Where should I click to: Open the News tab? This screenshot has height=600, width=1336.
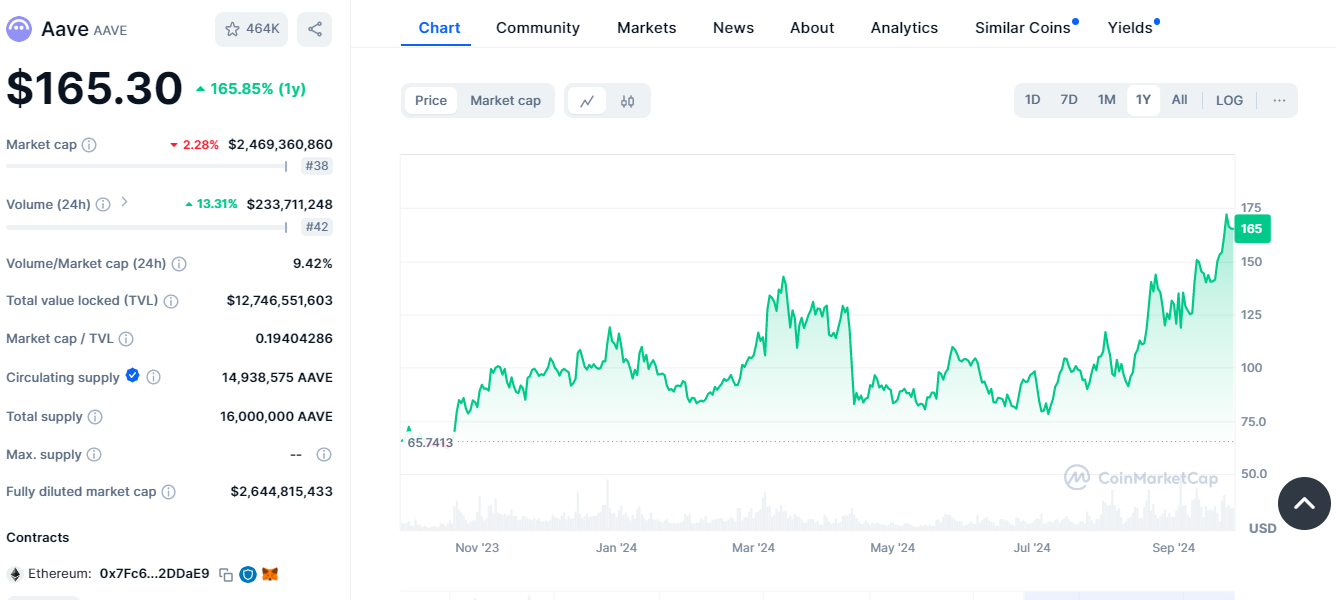(733, 28)
